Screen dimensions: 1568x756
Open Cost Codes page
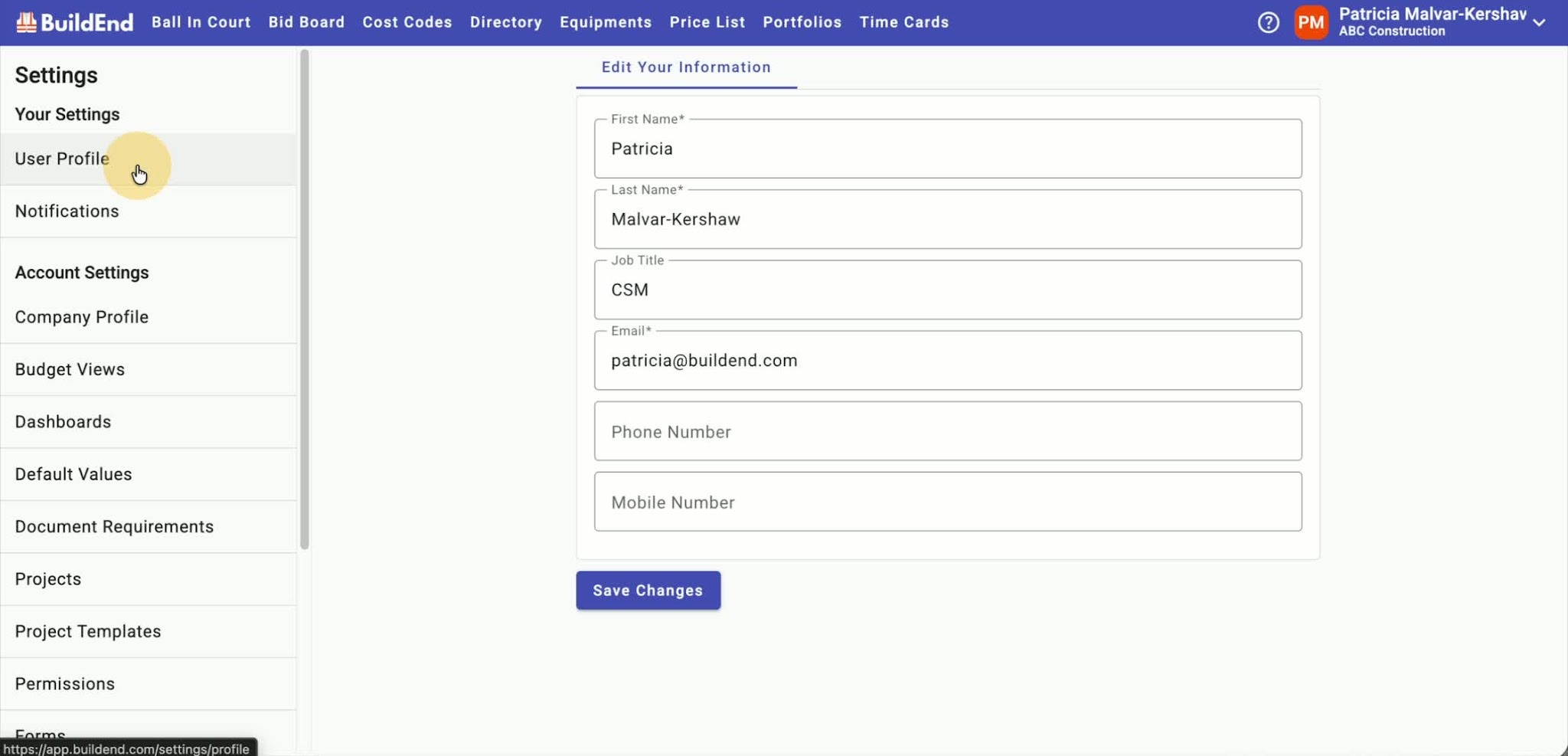coord(407,22)
